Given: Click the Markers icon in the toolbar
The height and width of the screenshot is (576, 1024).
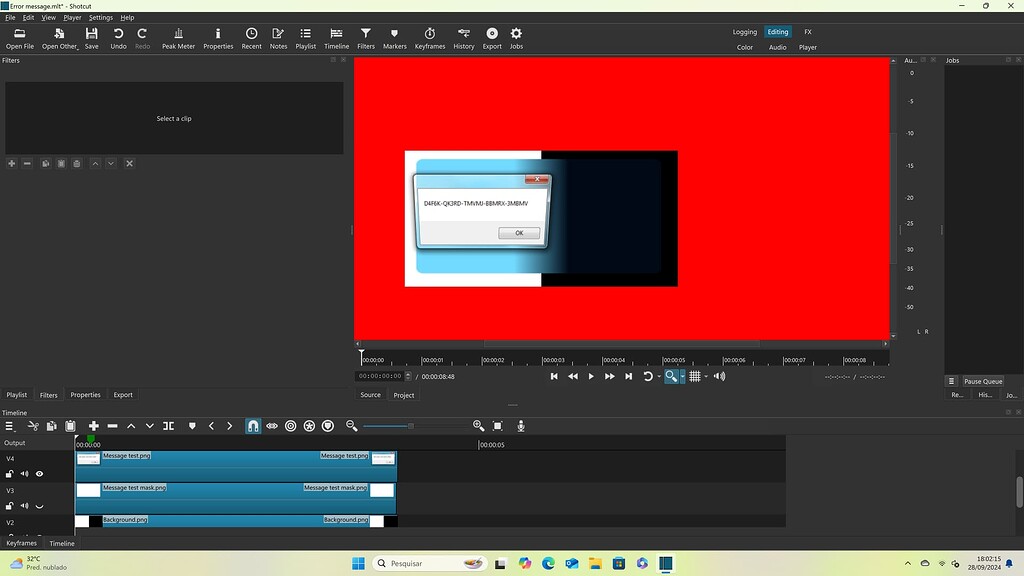Looking at the screenshot, I should pyautogui.click(x=394, y=37).
